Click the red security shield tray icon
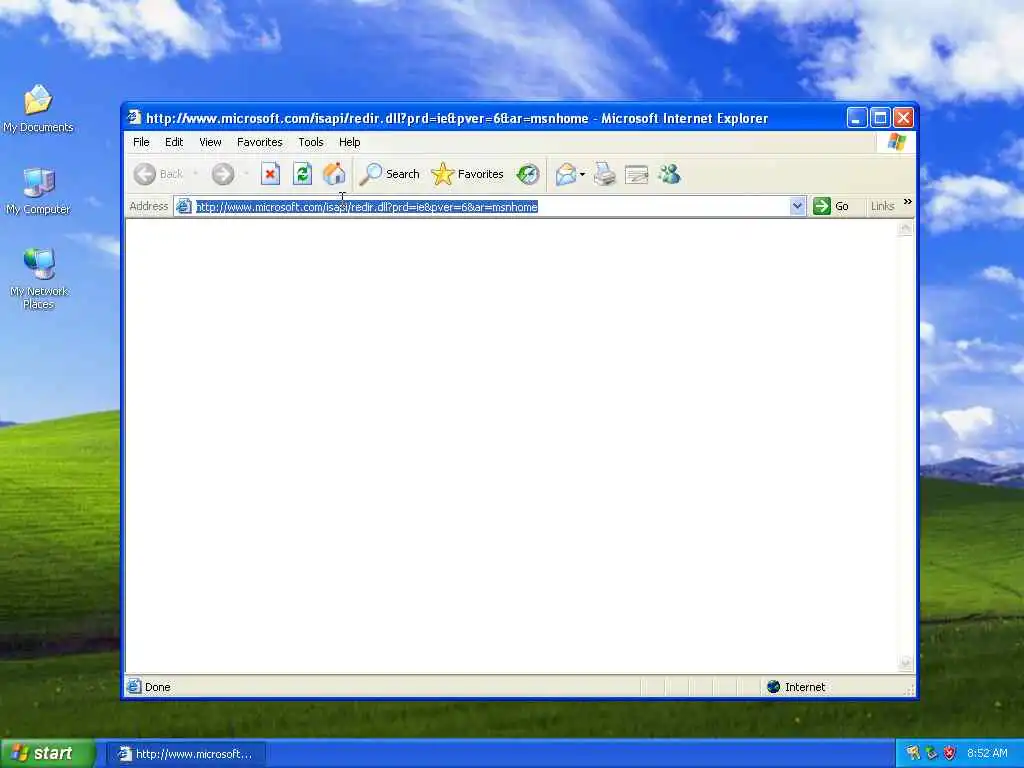 950,753
